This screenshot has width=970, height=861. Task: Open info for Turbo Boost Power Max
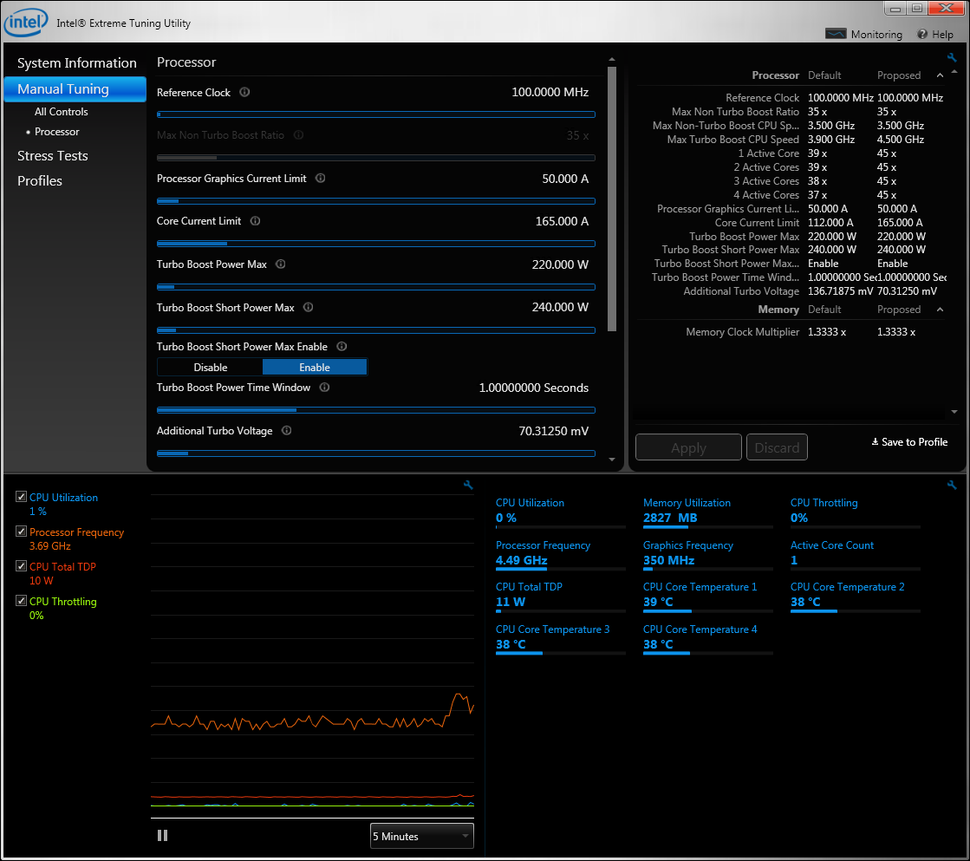pyautogui.click(x=280, y=264)
